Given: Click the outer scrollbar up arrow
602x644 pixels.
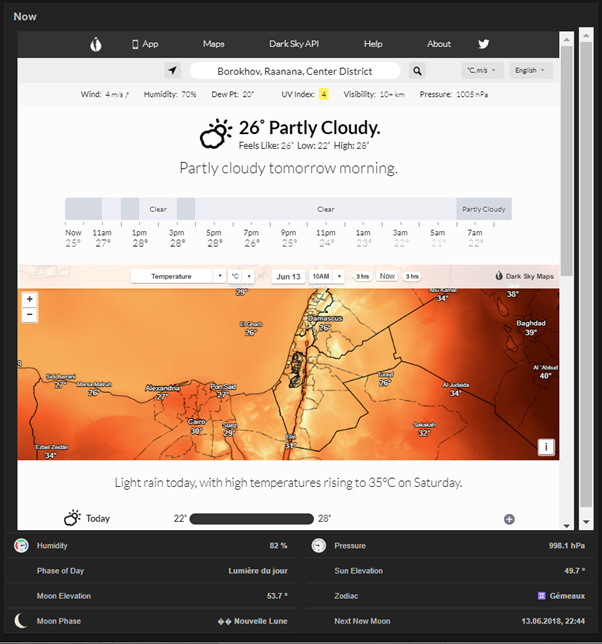Looking at the screenshot, I should [x=586, y=36].
